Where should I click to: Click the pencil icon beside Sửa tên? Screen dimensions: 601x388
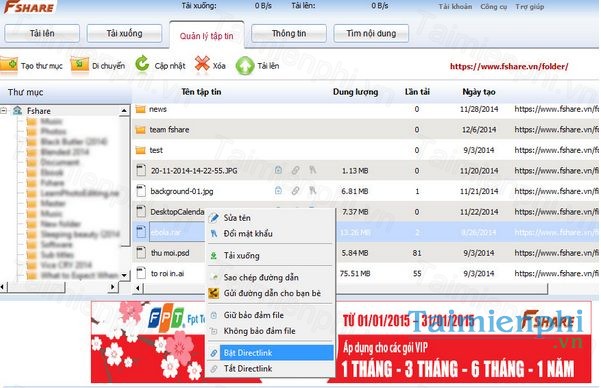pyautogui.click(x=213, y=218)
